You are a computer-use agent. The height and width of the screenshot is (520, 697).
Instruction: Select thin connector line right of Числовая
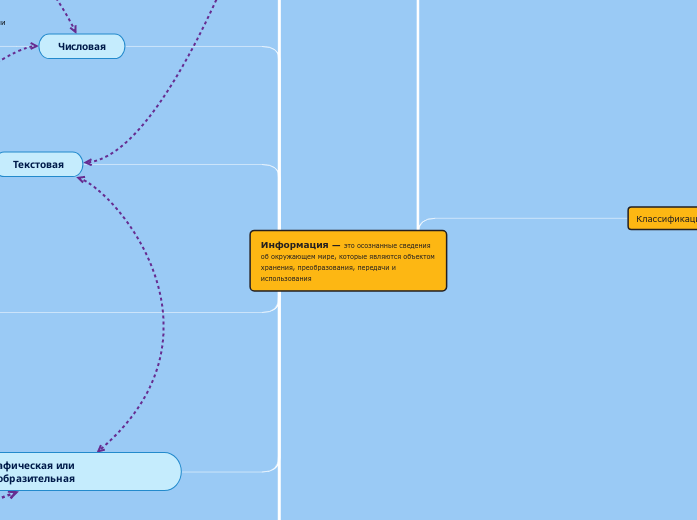coord(200,46)
